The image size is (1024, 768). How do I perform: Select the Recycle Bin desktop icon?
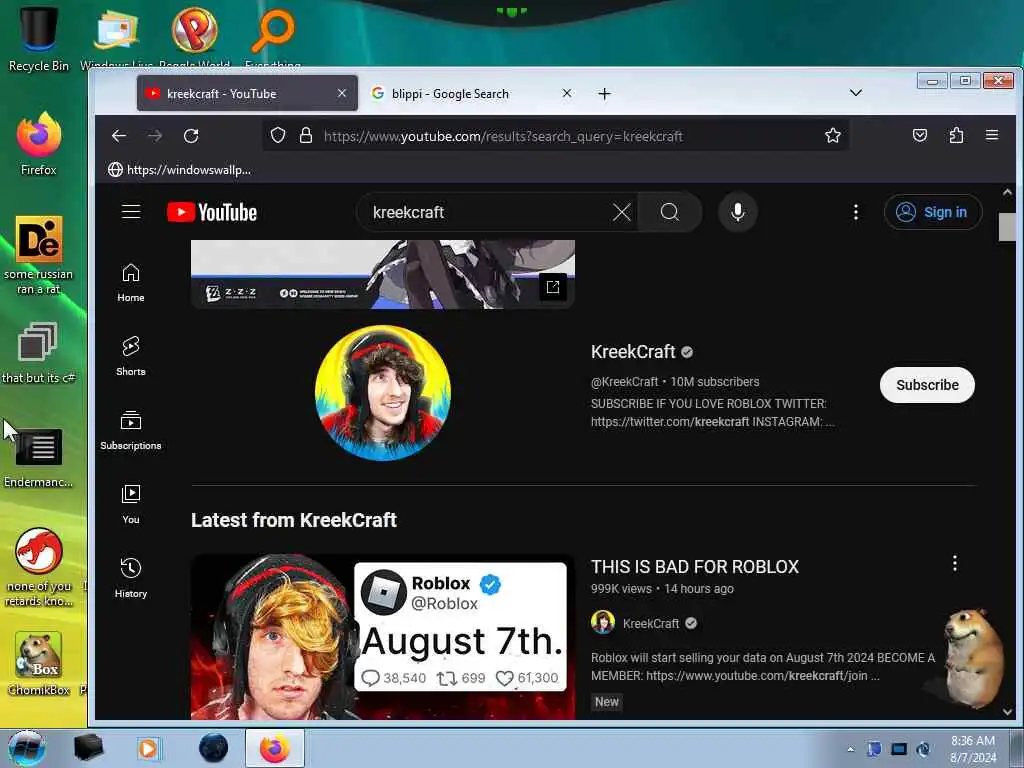pyautogui.click(x=39, y=38)
